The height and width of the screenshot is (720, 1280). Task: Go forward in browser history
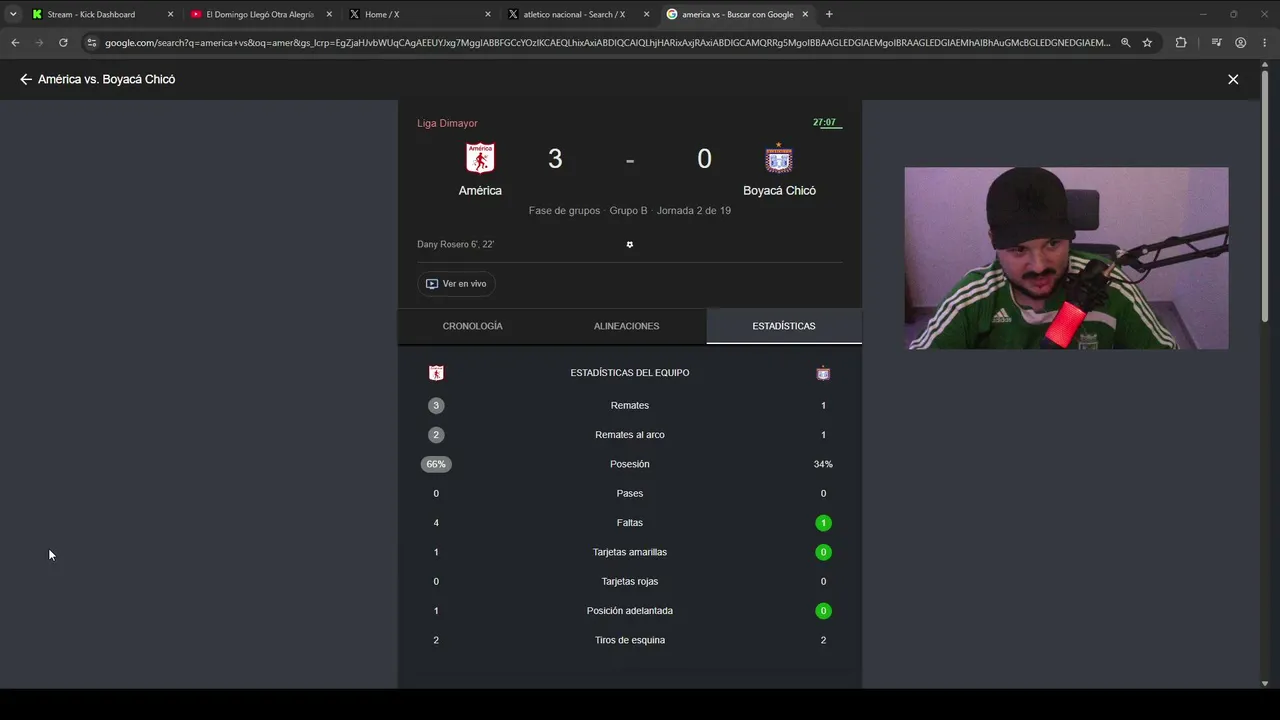tap(39, 43)
